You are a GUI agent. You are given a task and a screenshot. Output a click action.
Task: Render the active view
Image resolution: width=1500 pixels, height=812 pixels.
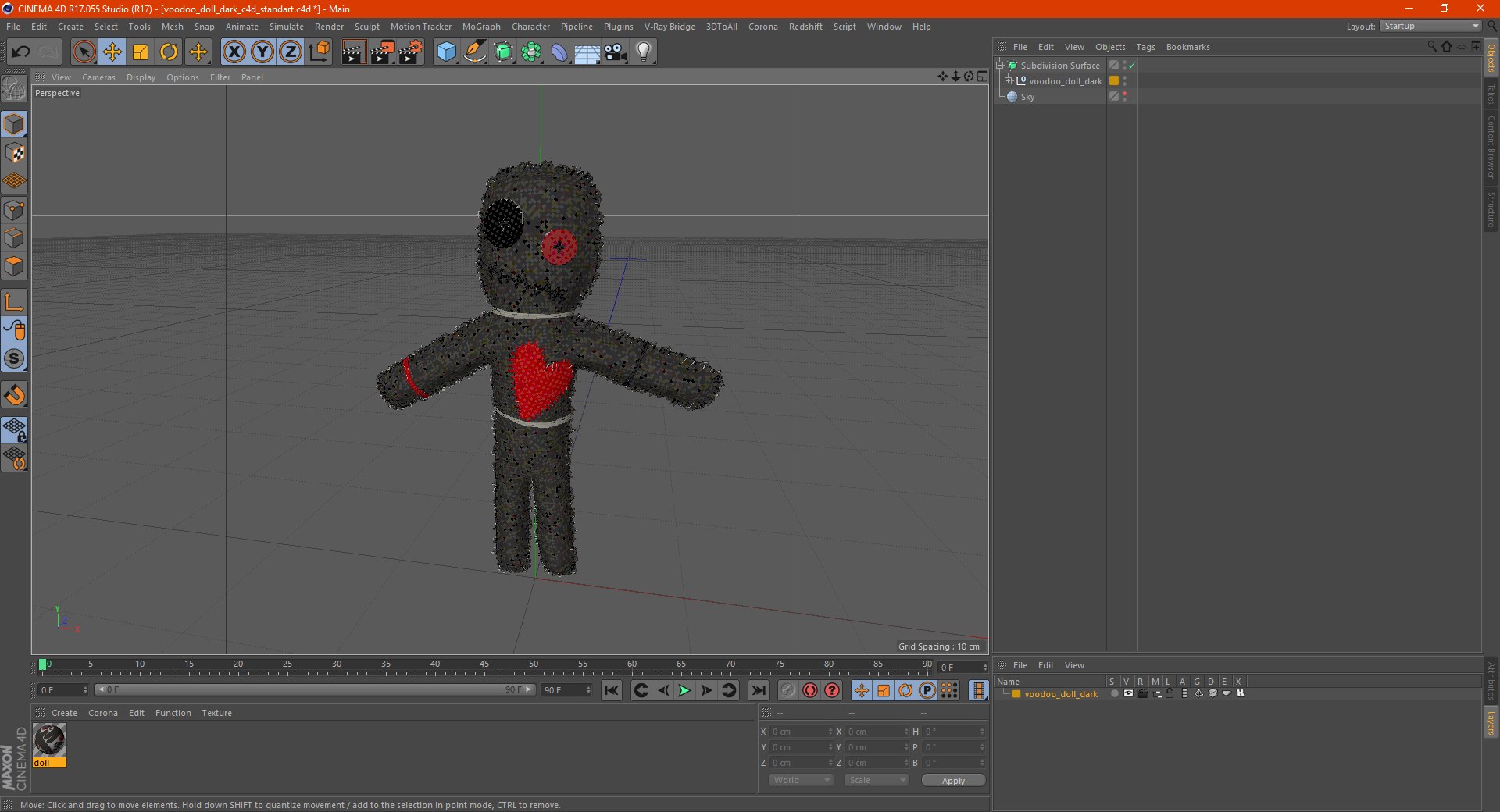tap(353, 52)
